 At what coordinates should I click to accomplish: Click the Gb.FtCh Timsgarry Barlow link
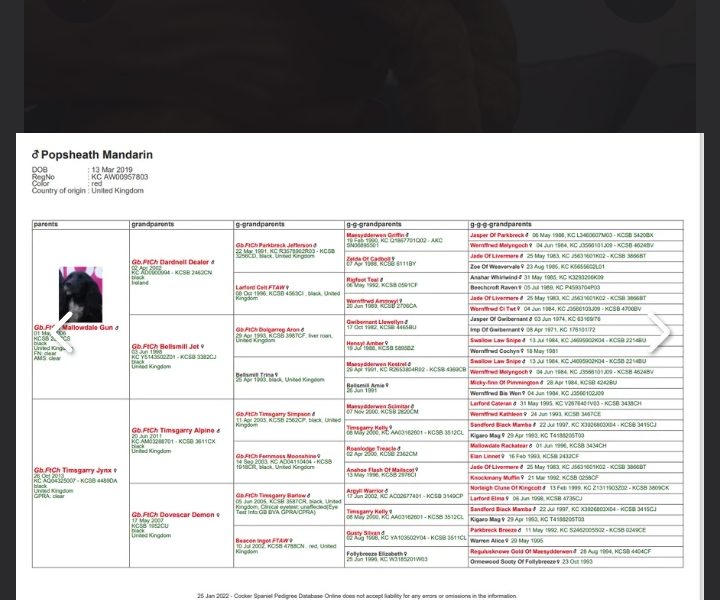tap(271, 495)
